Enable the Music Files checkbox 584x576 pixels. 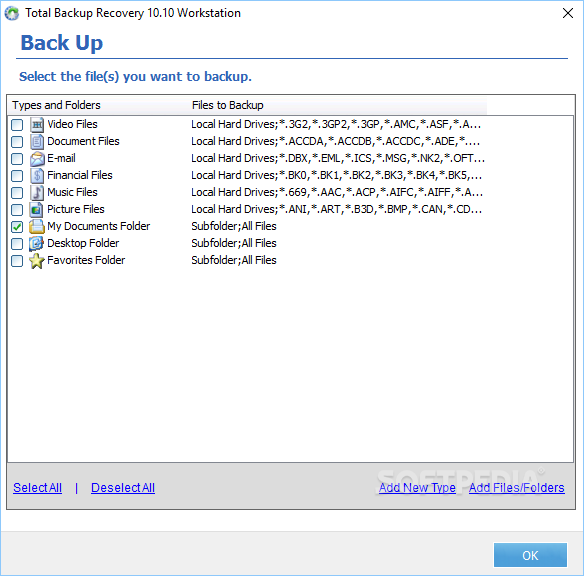pos(17,193)
